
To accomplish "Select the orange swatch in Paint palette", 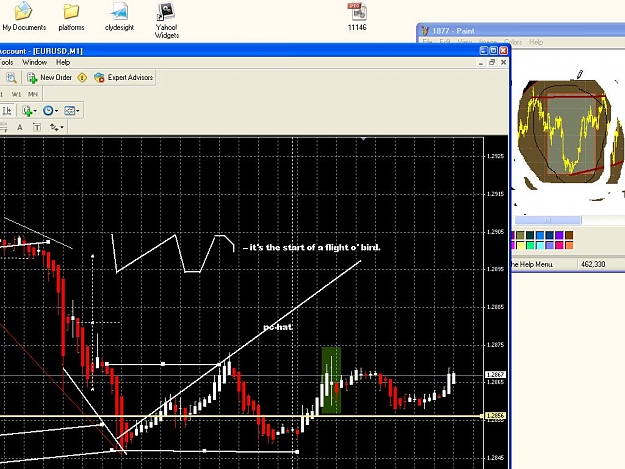I will (569, 245).
